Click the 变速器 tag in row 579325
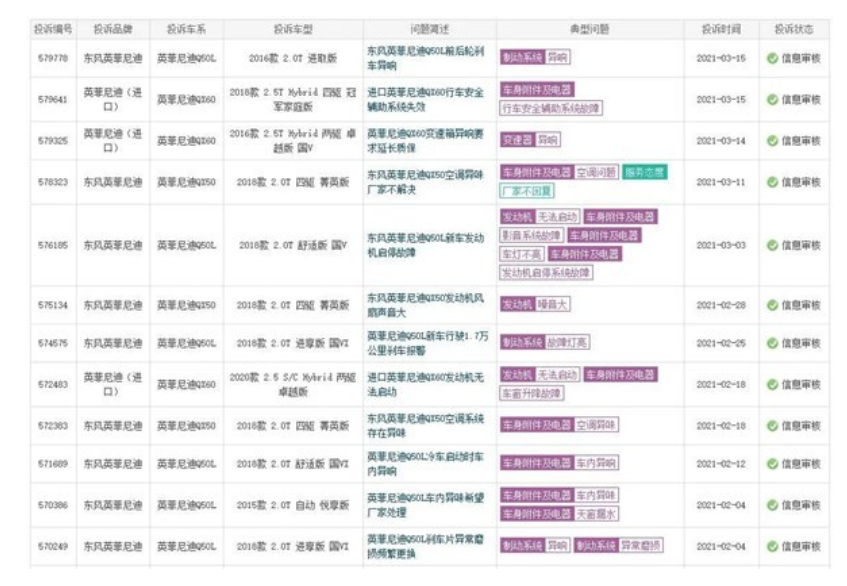The width and height of the screenshot is (847, 586). tap(517, 140)
